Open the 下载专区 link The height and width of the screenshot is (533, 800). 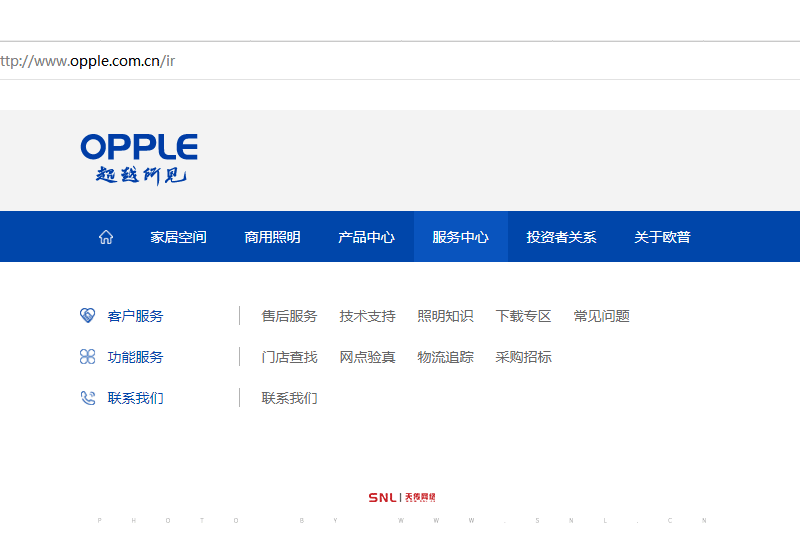point(523,316)
